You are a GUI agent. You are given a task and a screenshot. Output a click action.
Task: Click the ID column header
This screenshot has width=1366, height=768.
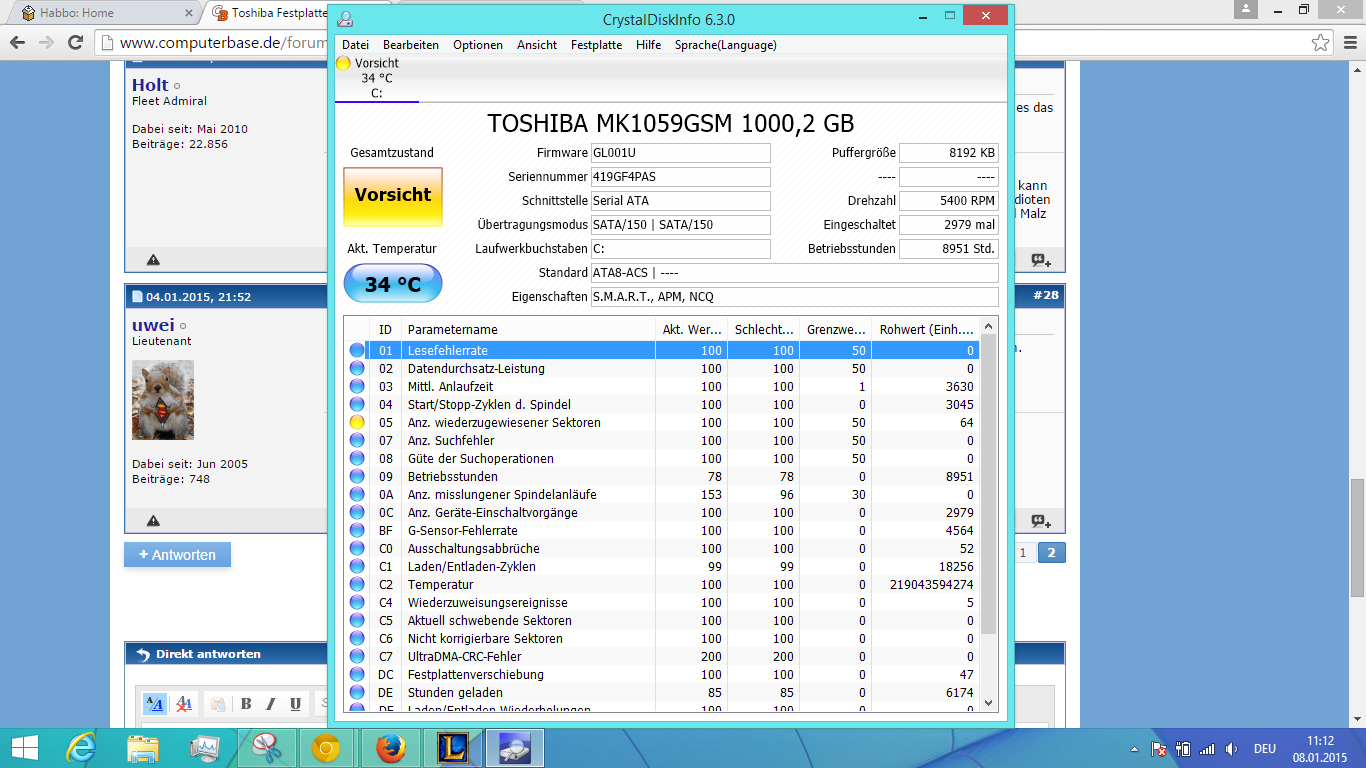click(385, 330)
